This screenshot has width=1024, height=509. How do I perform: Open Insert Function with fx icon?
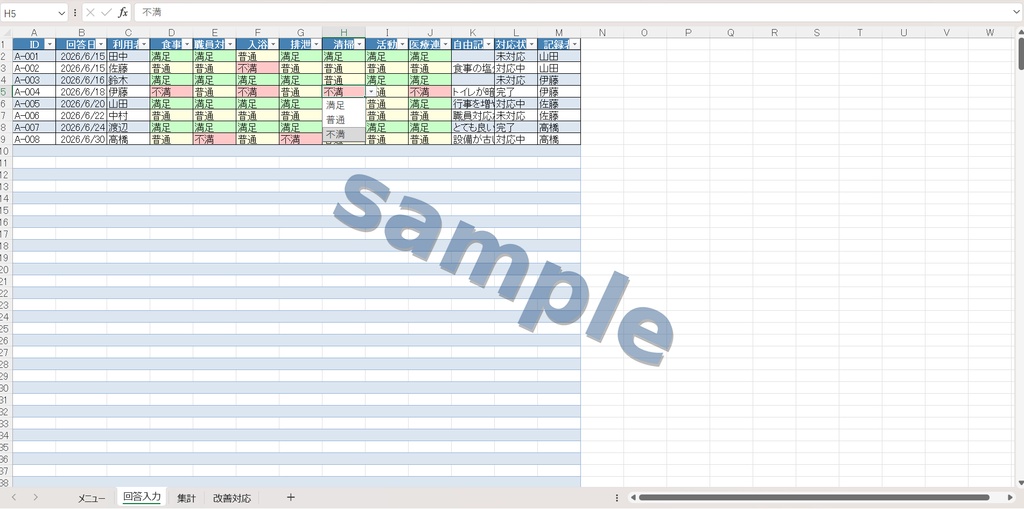point(123,13)
